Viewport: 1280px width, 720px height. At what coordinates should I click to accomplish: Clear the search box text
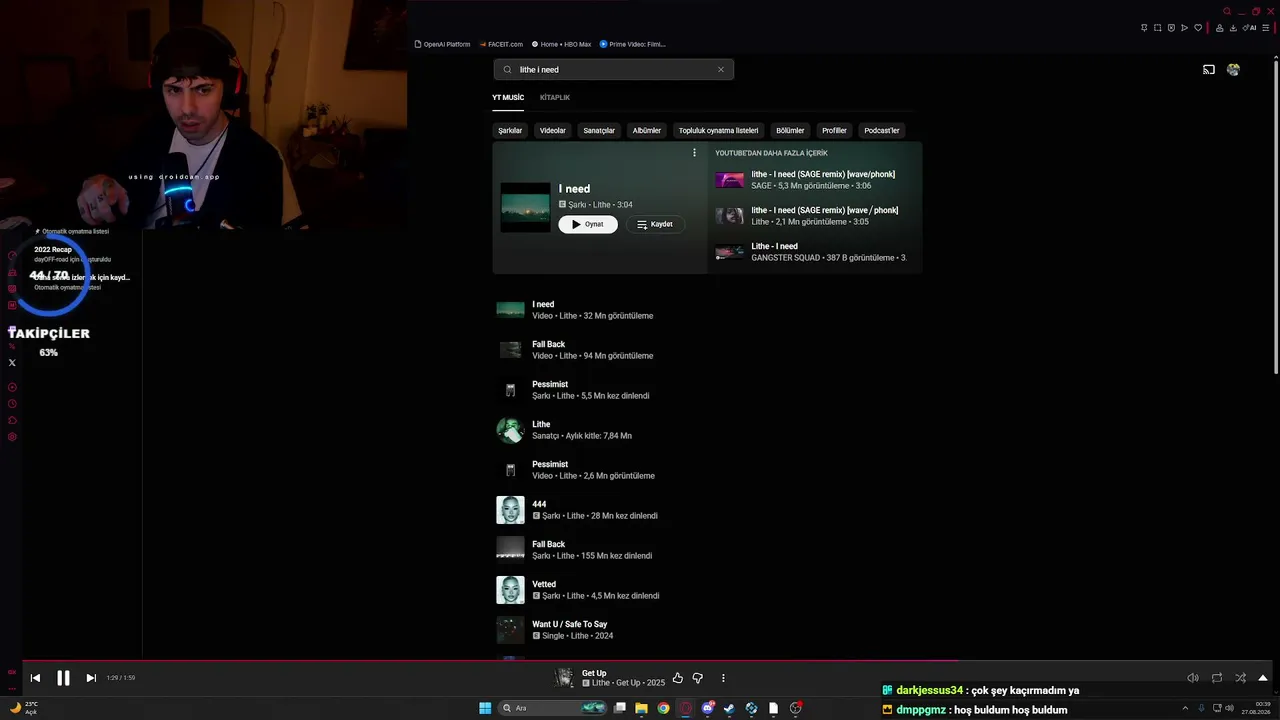click(x=720, y=70)
